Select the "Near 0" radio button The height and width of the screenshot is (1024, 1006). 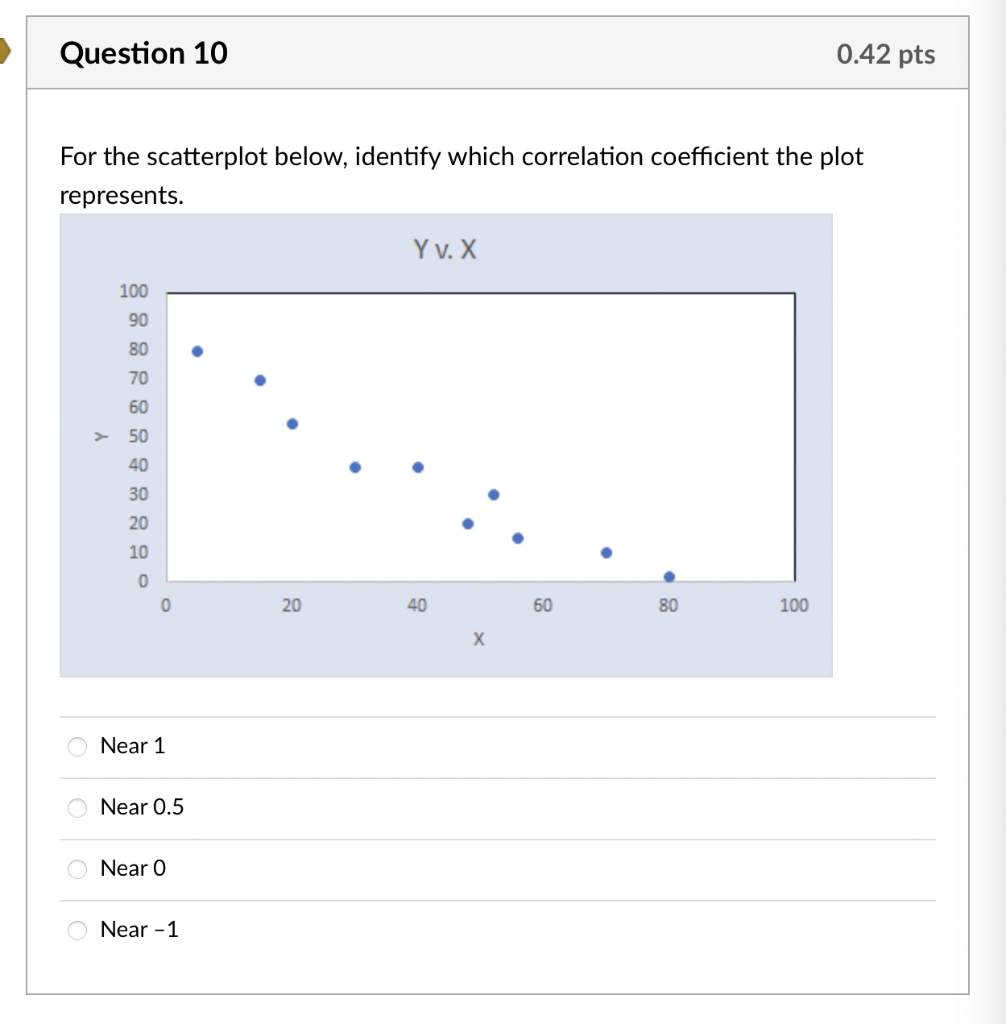[x=77, y=869]
